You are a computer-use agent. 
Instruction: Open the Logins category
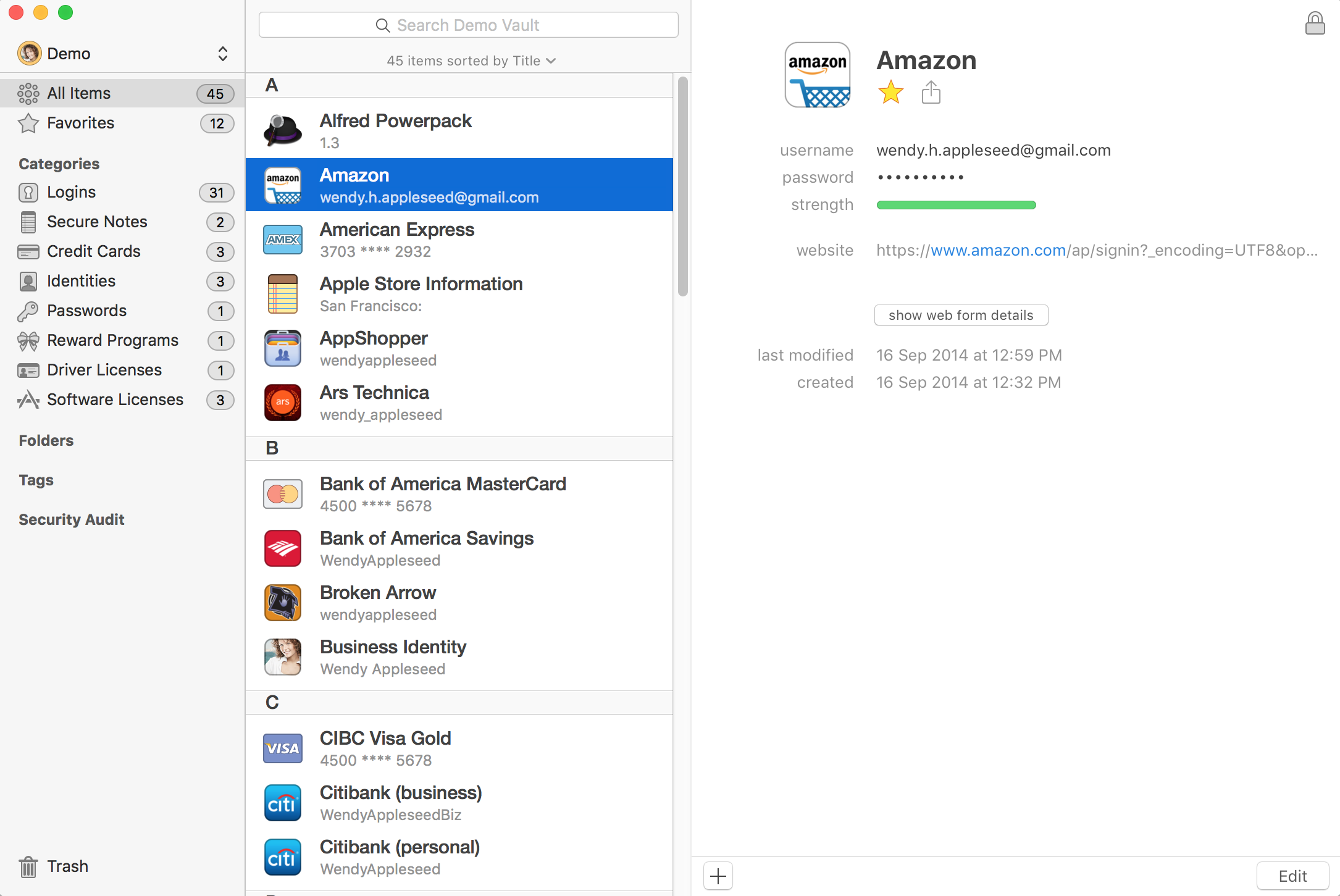point(122,192)
